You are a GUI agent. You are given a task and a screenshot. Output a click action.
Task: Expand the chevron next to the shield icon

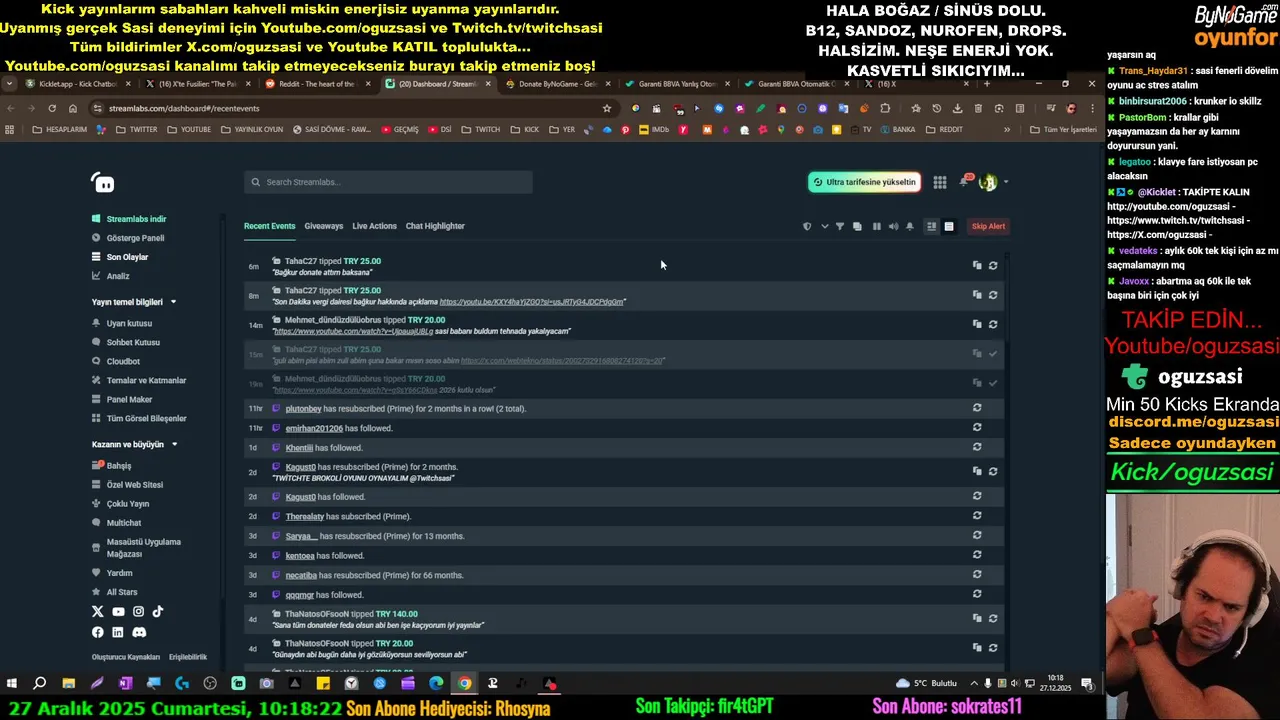point(824,226)
